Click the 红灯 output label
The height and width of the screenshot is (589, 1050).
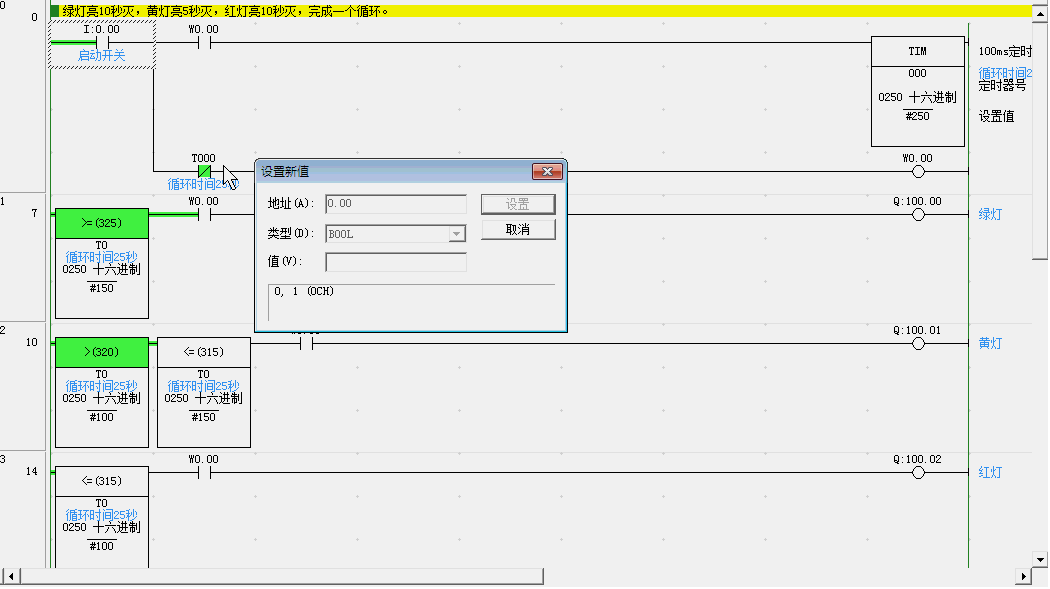point(990,473)
